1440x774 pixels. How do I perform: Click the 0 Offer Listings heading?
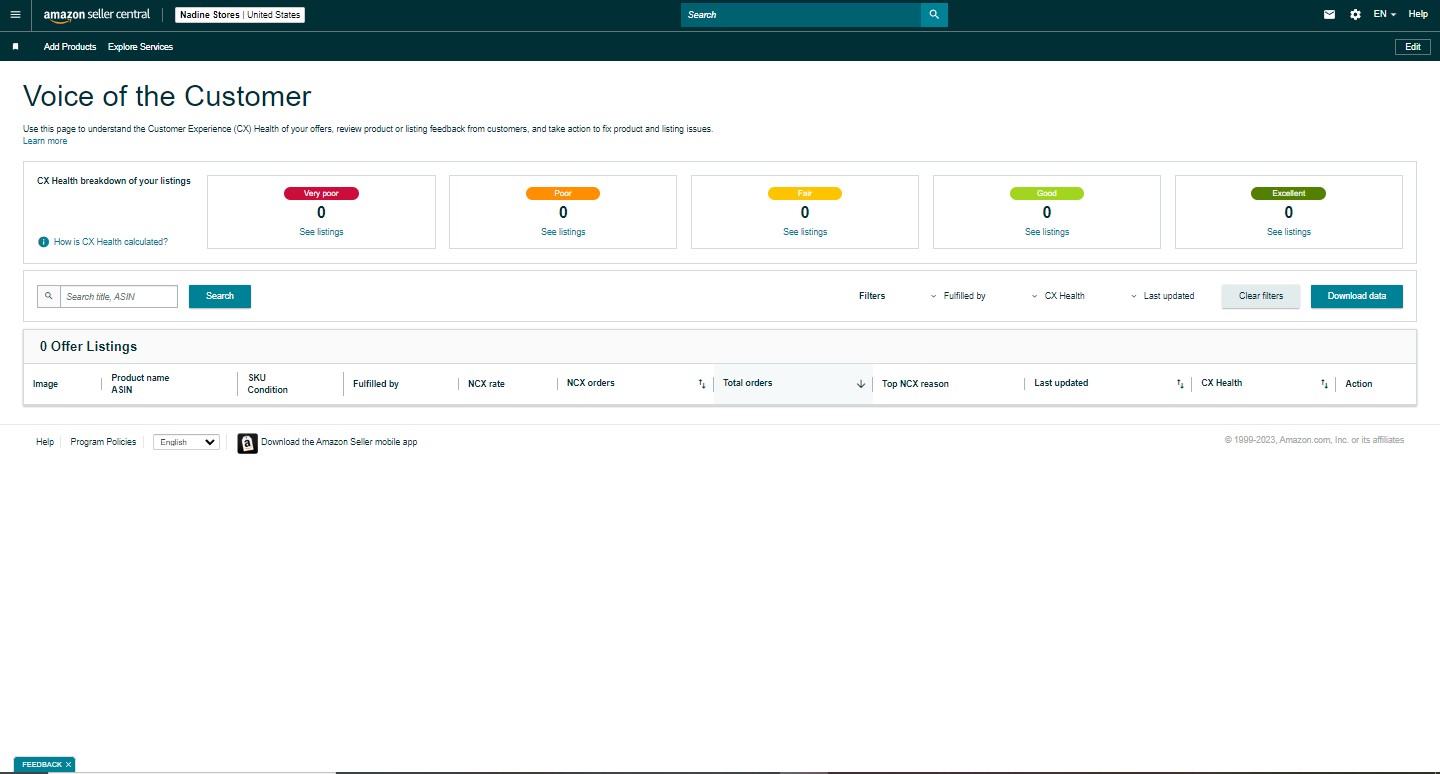coord(88,347)
